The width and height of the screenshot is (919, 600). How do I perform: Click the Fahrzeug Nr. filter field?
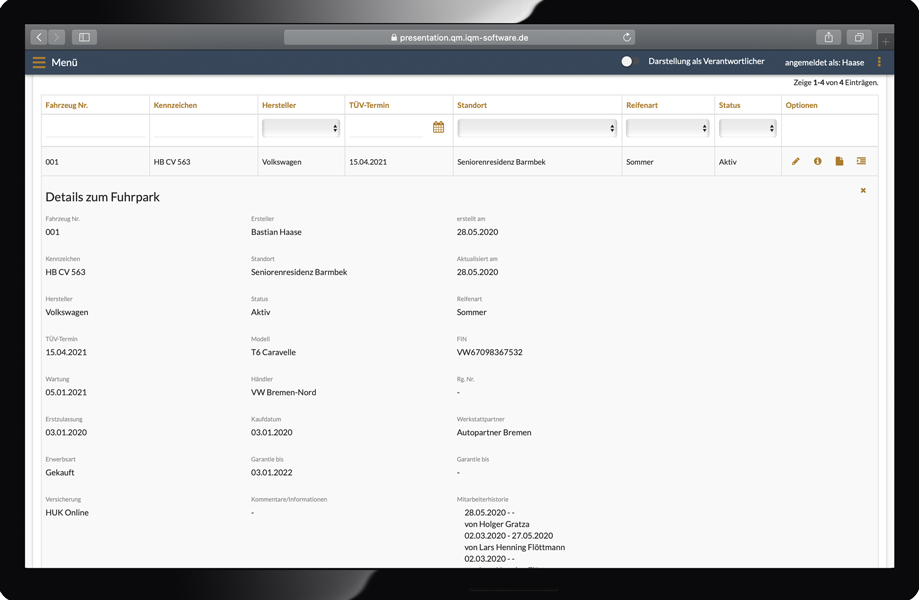pos(95,128)
